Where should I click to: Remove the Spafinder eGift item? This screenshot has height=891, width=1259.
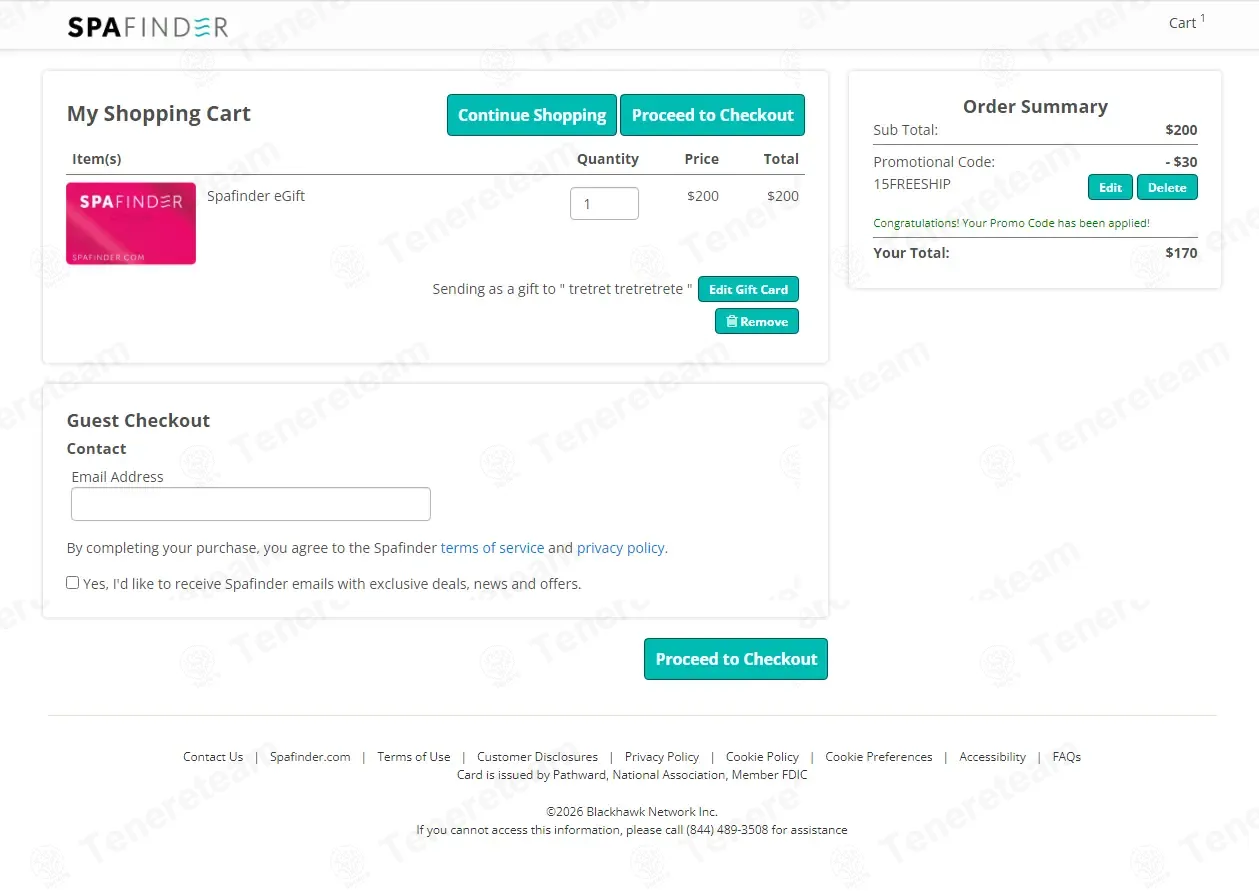click(x=757, y=321)
